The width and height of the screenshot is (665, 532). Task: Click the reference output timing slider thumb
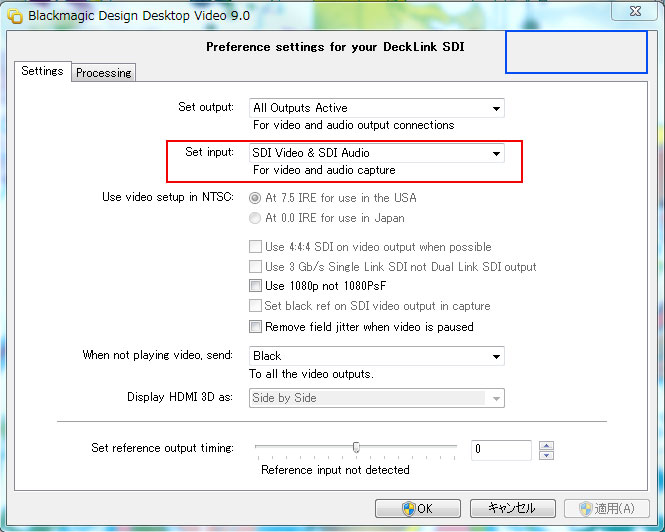pos(356,447)
